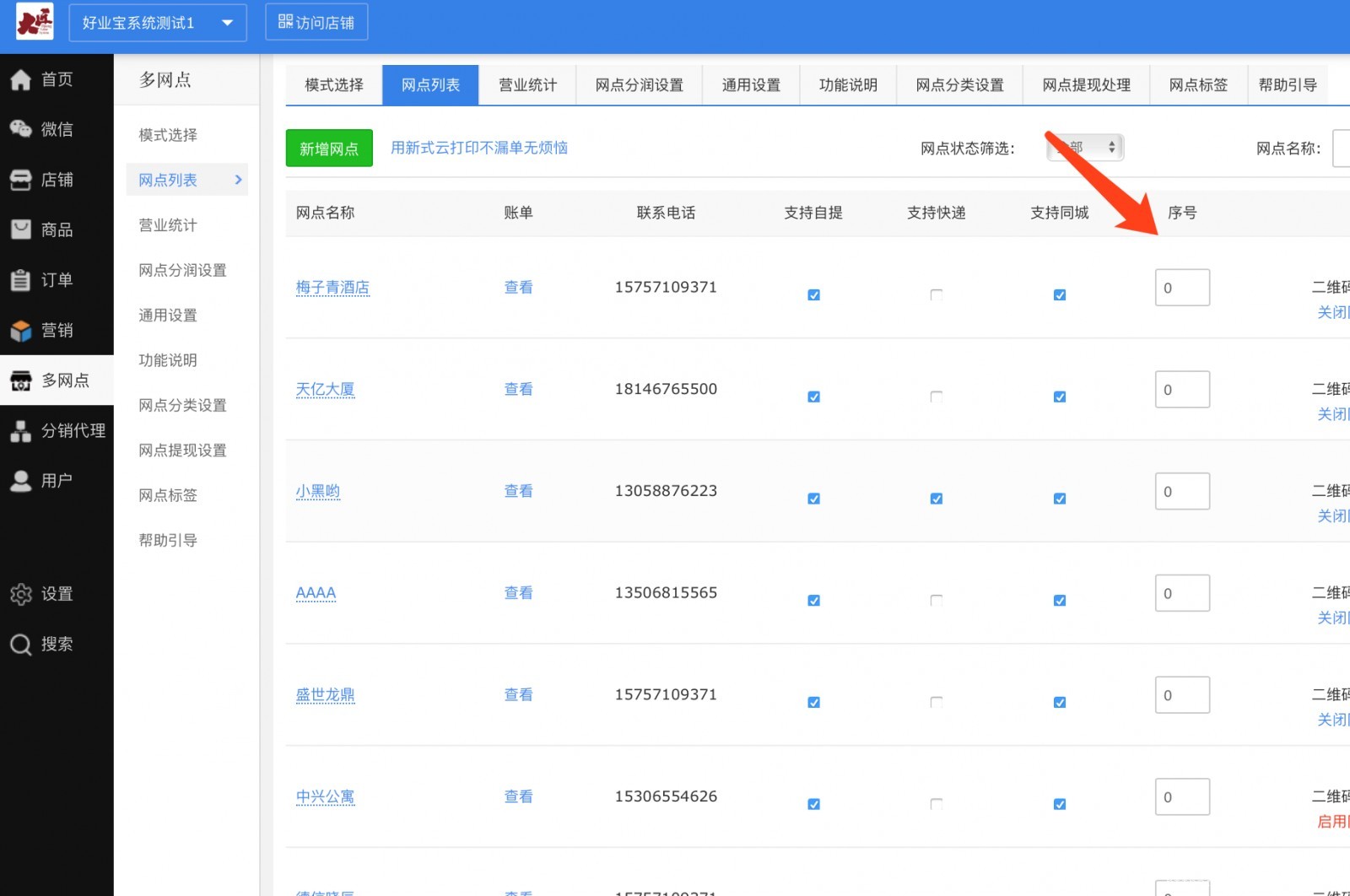Select the phone number 18146765500

(x=666, y=389)
